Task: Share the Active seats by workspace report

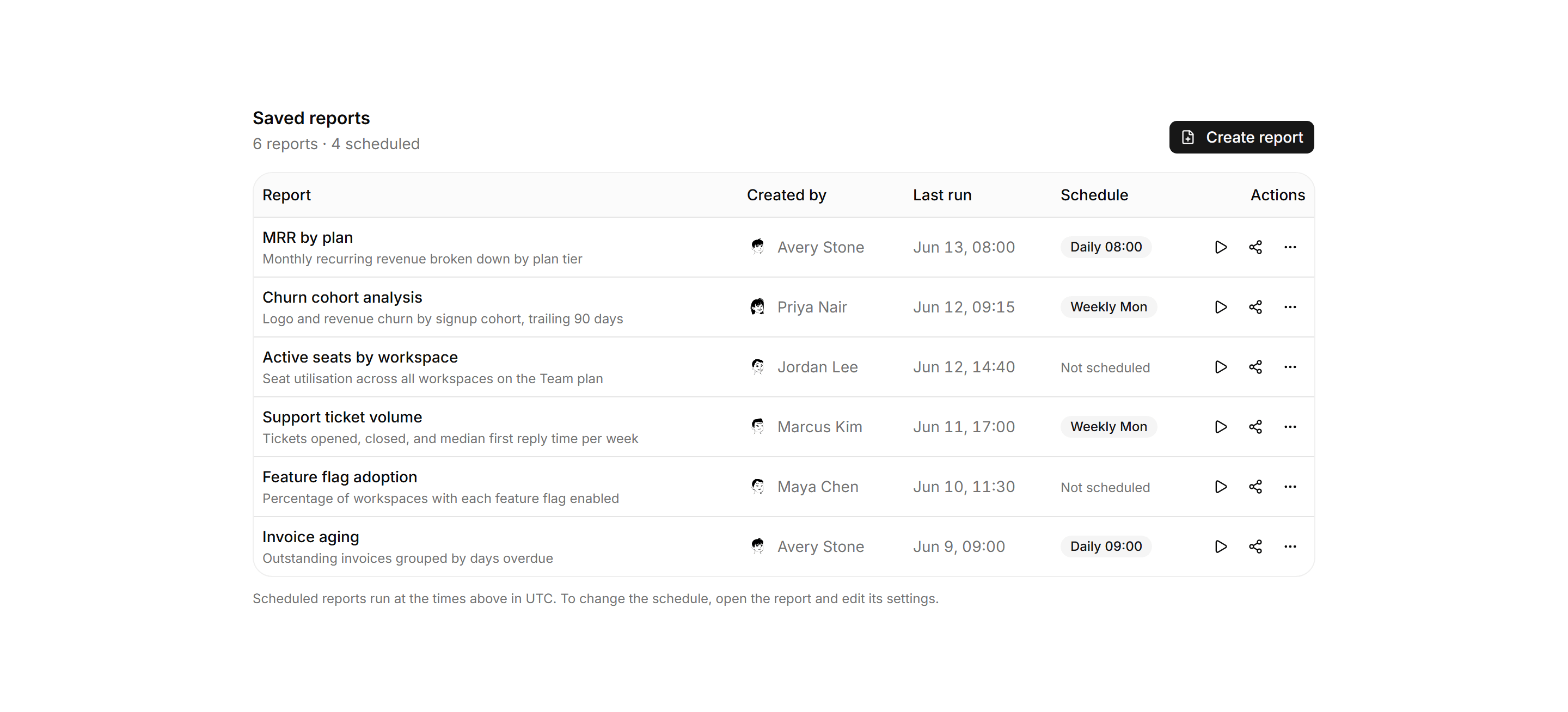Action: tap(1255, 367)
